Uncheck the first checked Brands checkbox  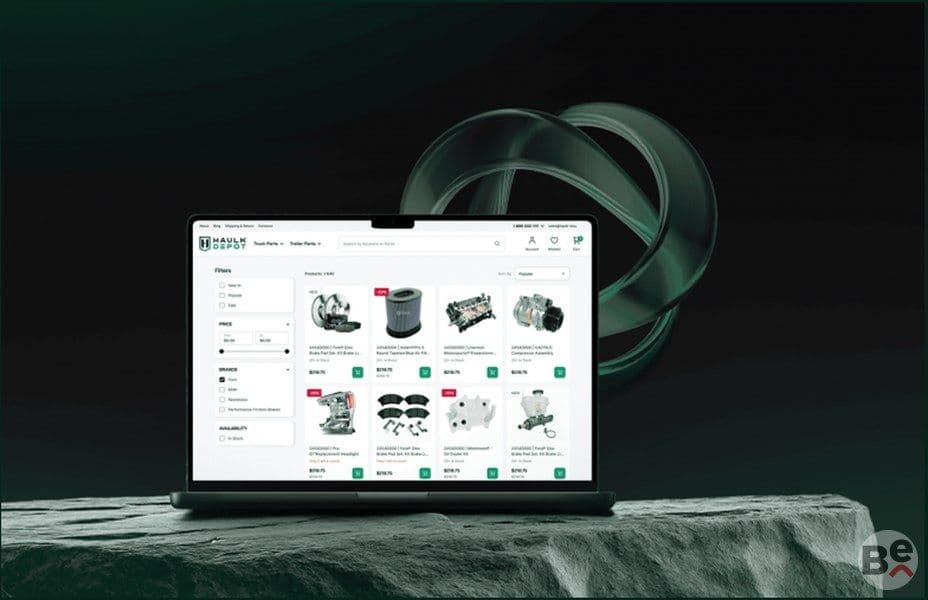click(222, 379)
